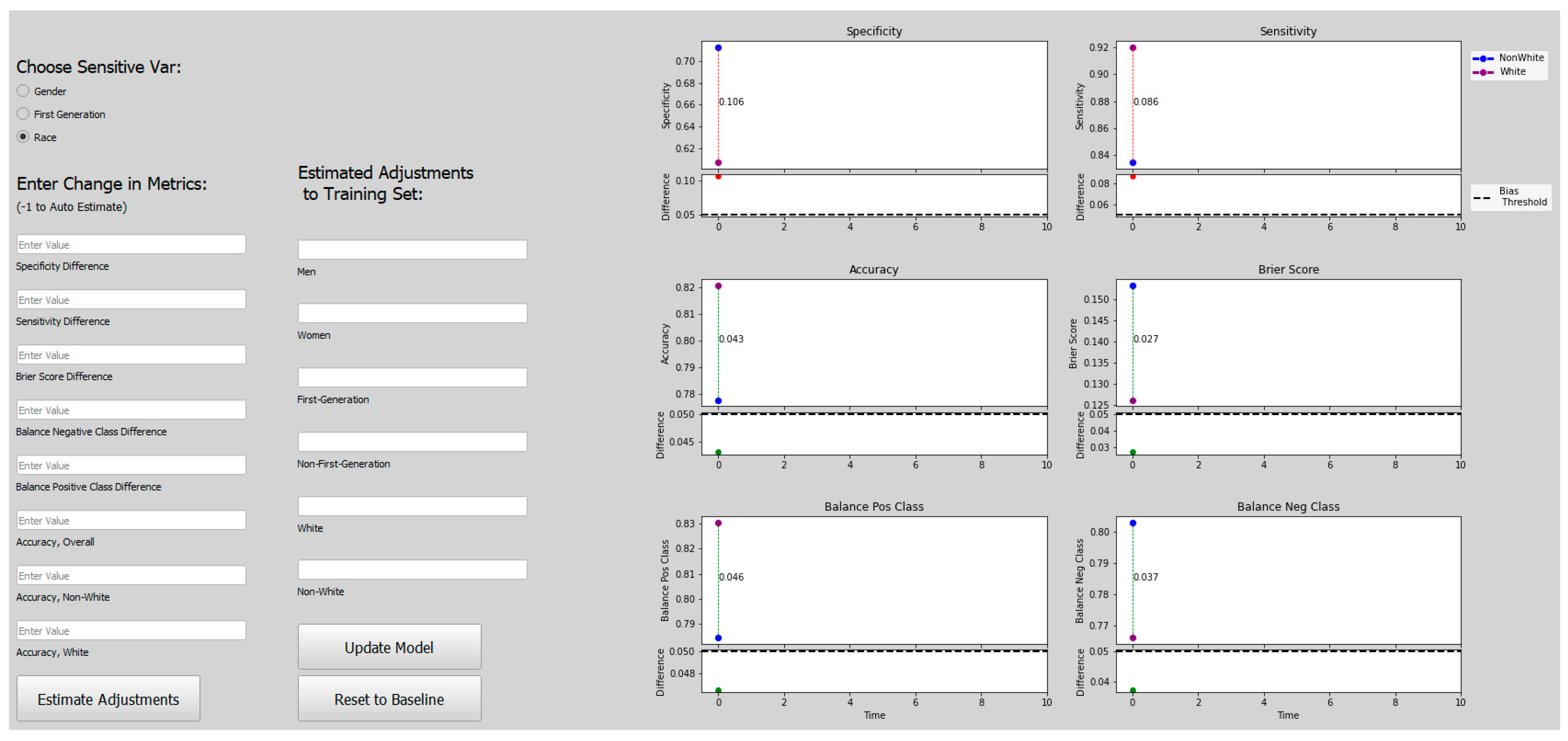Focus Balance Negative Class Difference field
1568x741 pixels.
click(x=131, y=410)
